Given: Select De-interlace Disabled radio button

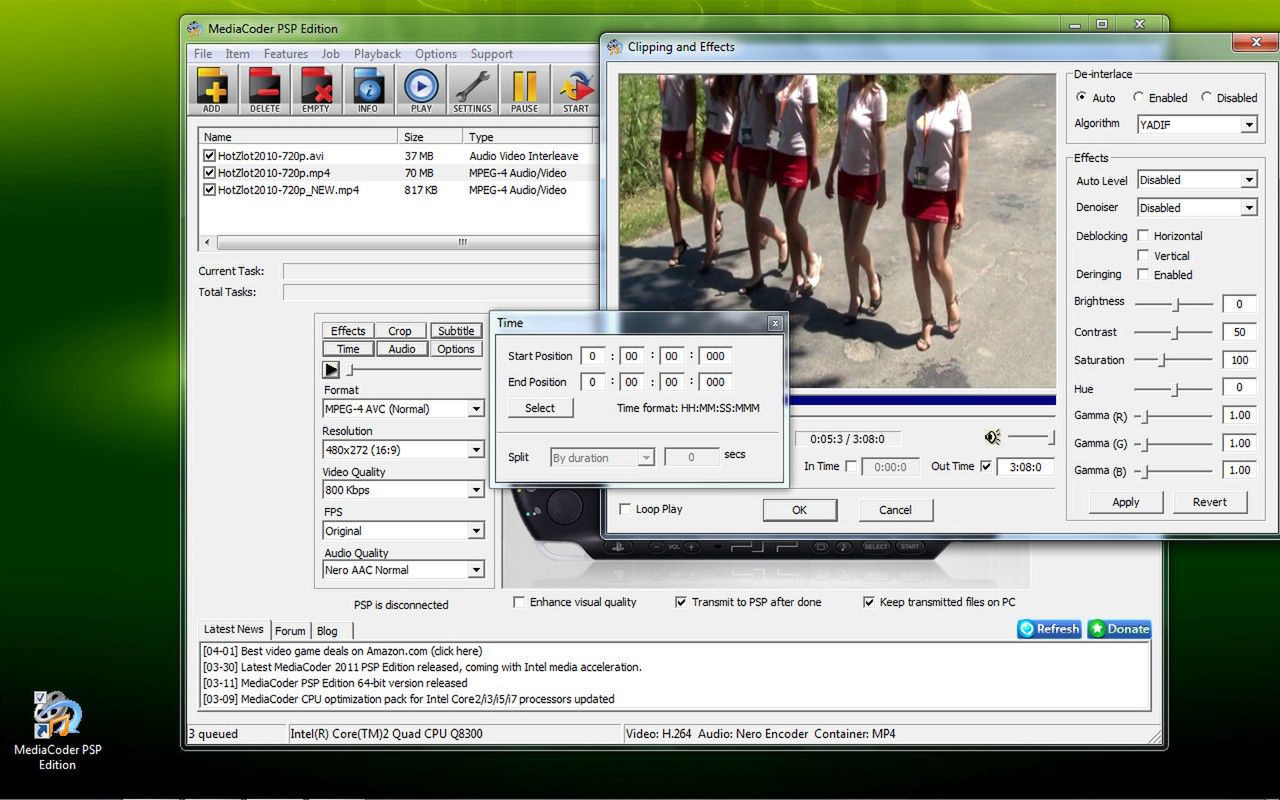Looking at the screenshot, I should 1206,98.
